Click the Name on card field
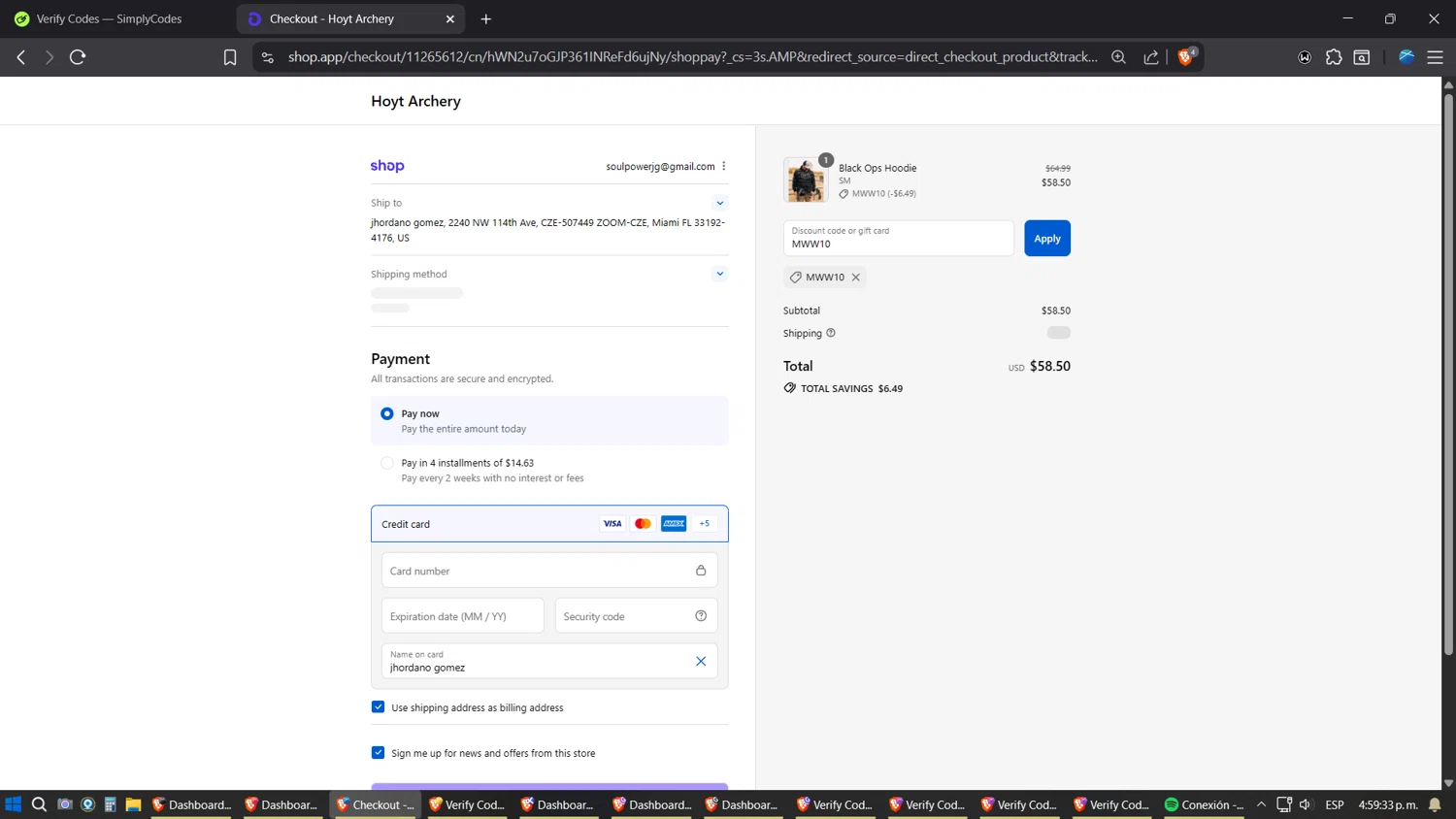The width and height of the screenshot is (1456, 819). coord(549,661)
